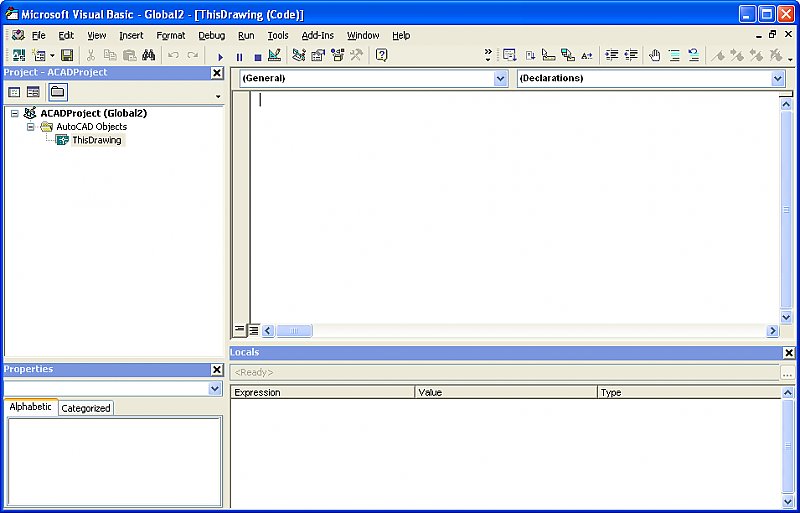
Task: Open the Insert menu
Action: point(131,35)
